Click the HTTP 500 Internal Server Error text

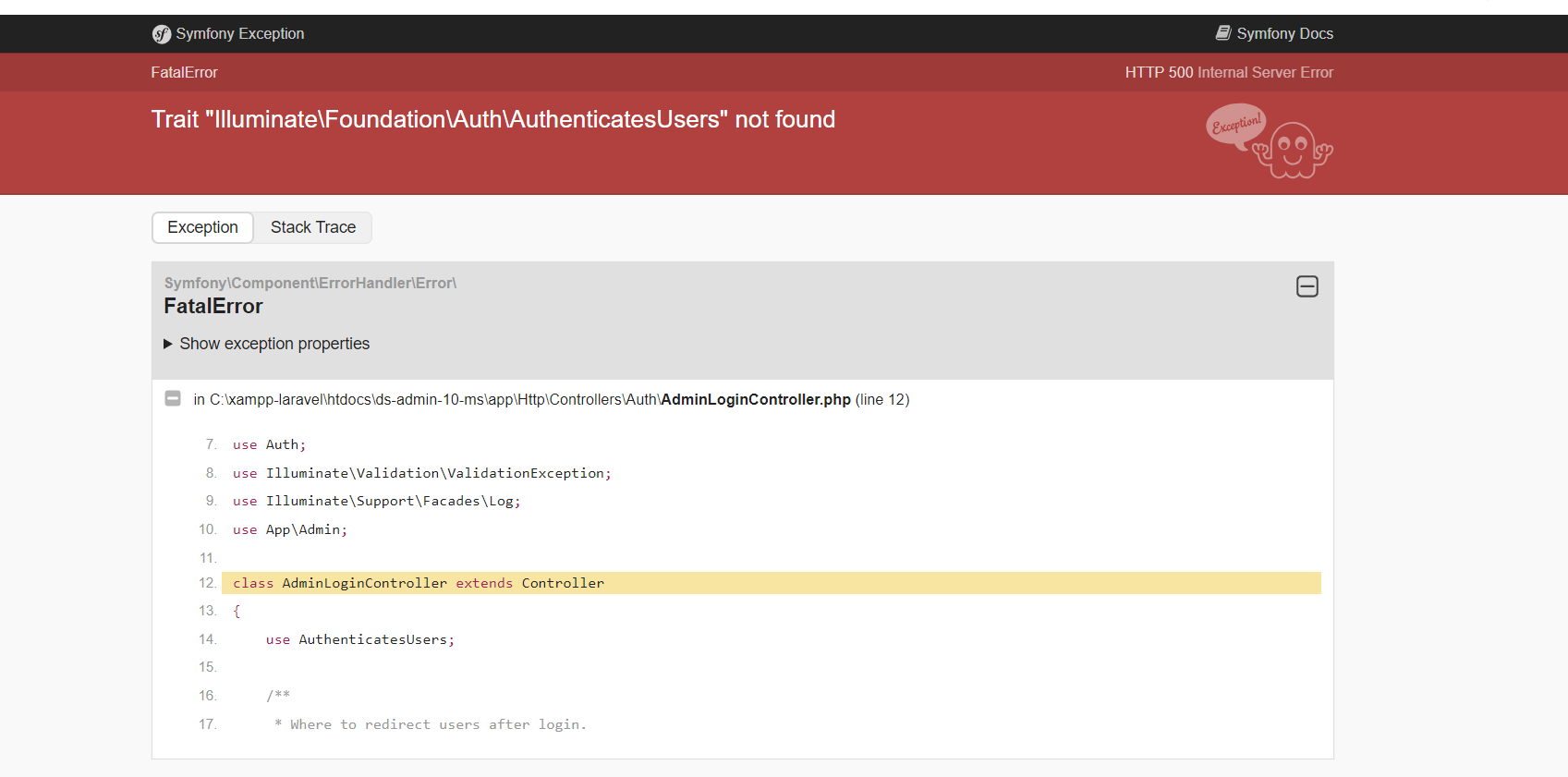(x=1228, y=72)
